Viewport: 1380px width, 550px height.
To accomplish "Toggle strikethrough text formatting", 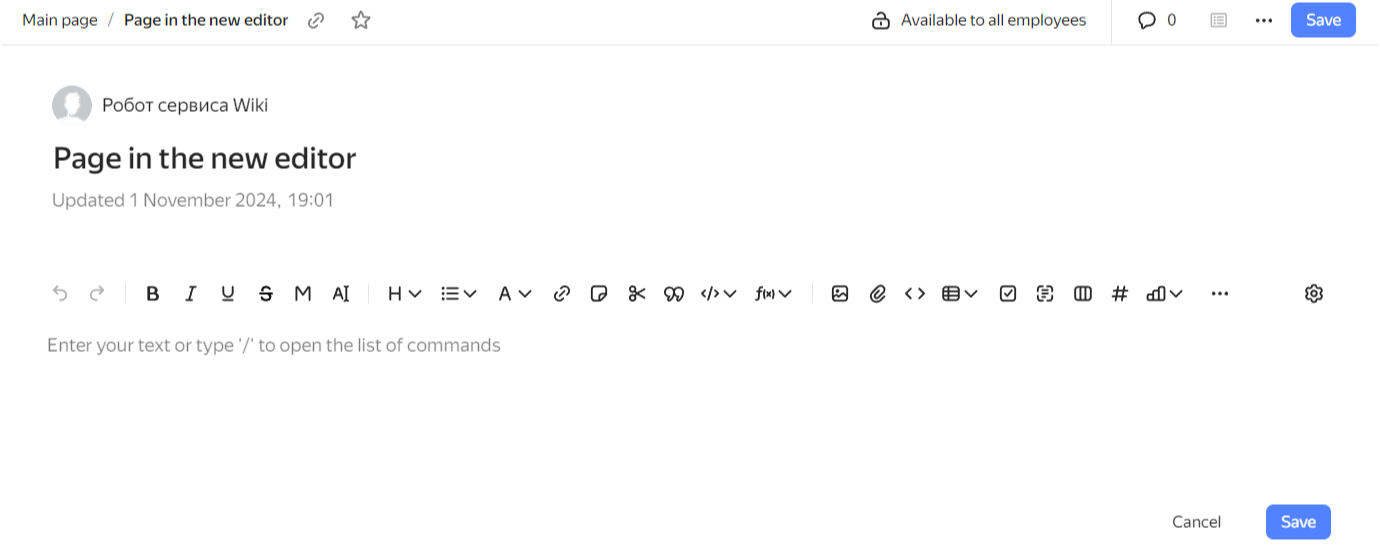I will coord(265,294).
